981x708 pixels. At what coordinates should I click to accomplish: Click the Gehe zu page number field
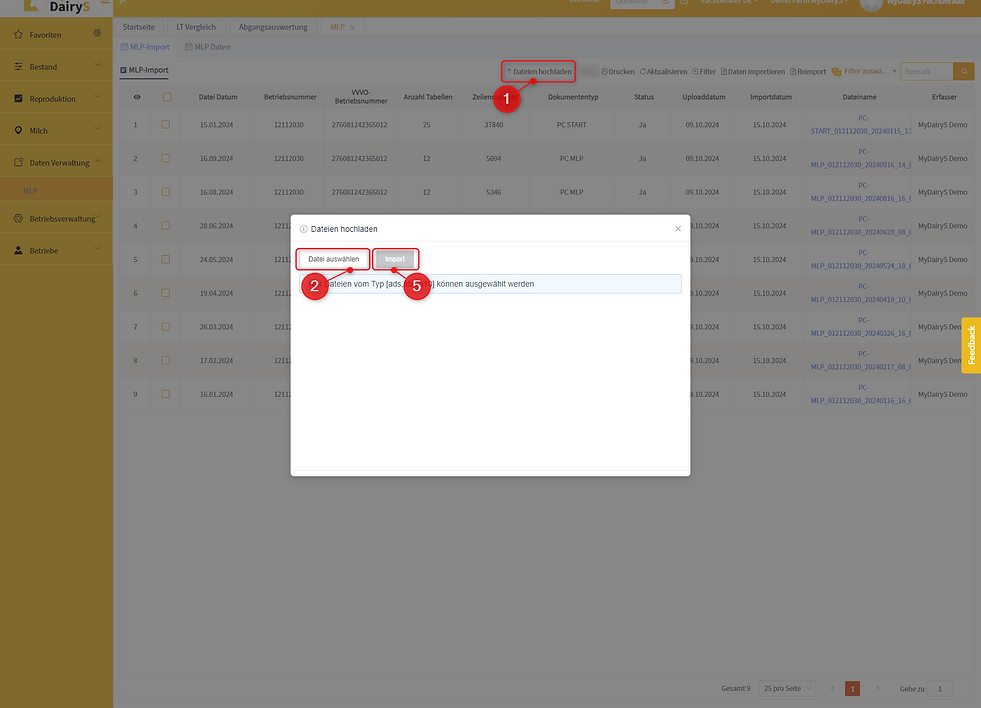pyautogui.click(x=940, y=689)
